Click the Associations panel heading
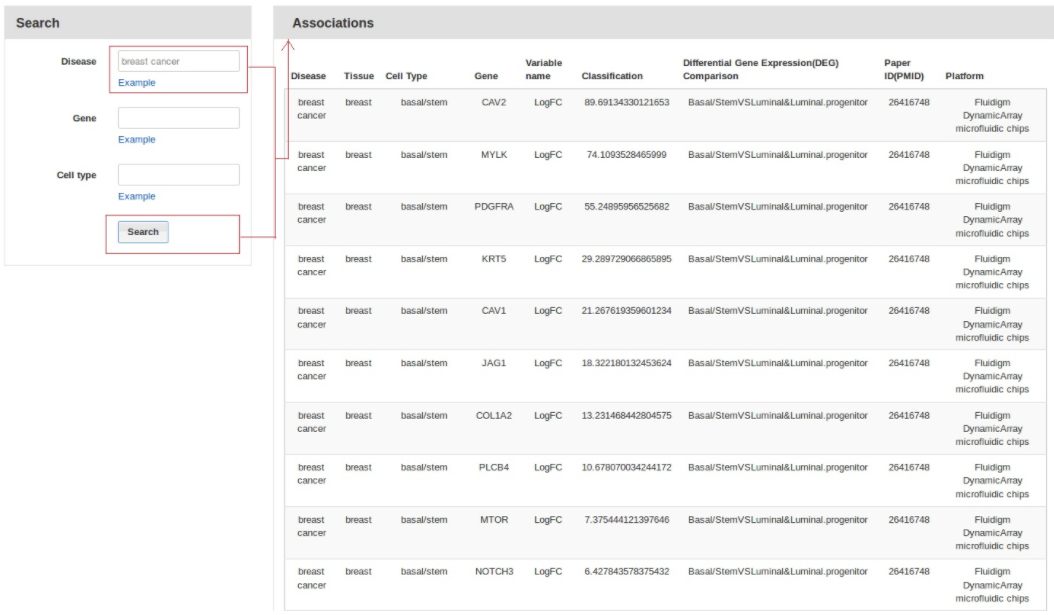This screenshot has height=615, width=1054. tap(333, 23)
